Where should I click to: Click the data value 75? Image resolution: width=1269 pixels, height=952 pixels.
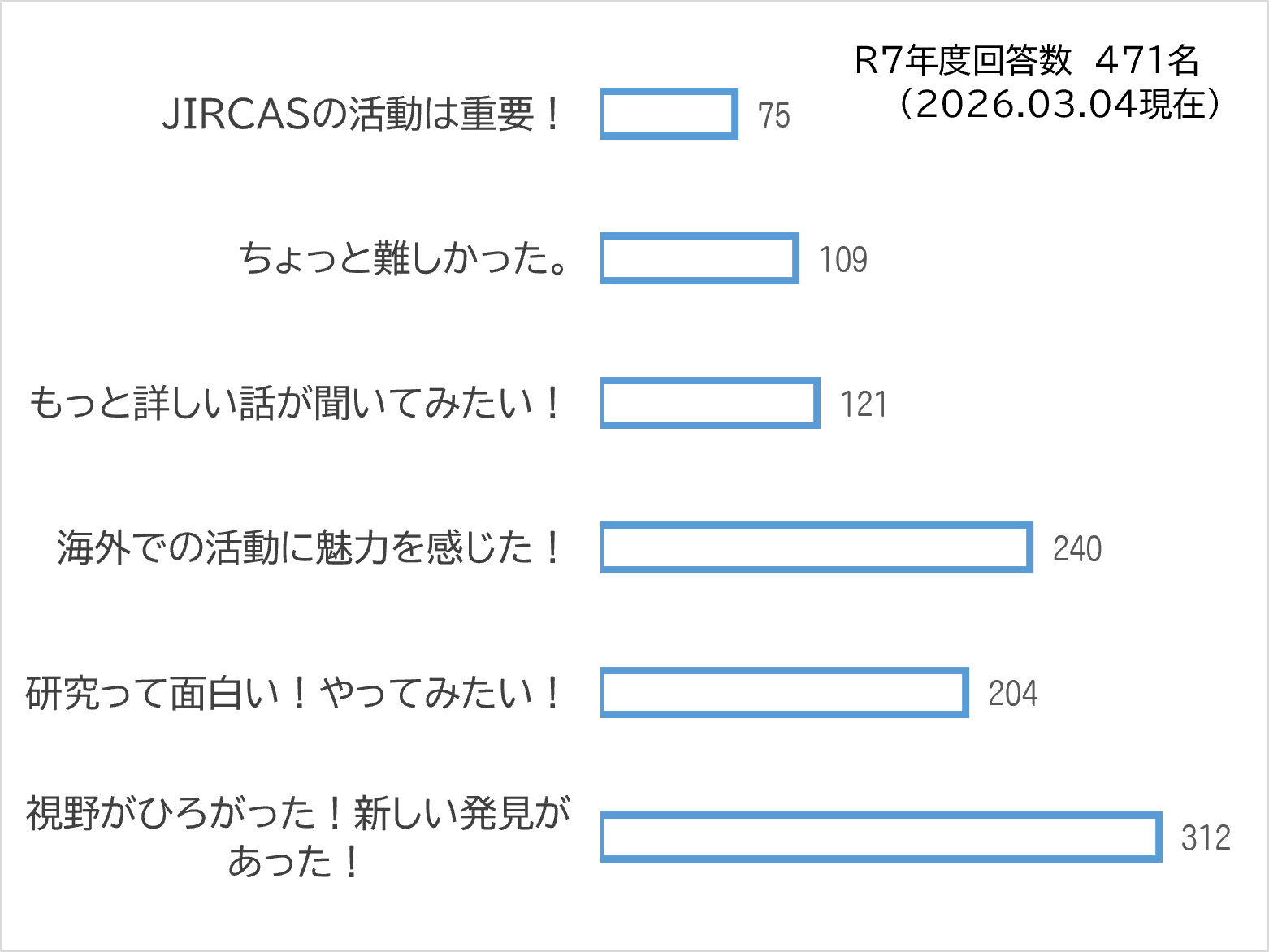773,115
